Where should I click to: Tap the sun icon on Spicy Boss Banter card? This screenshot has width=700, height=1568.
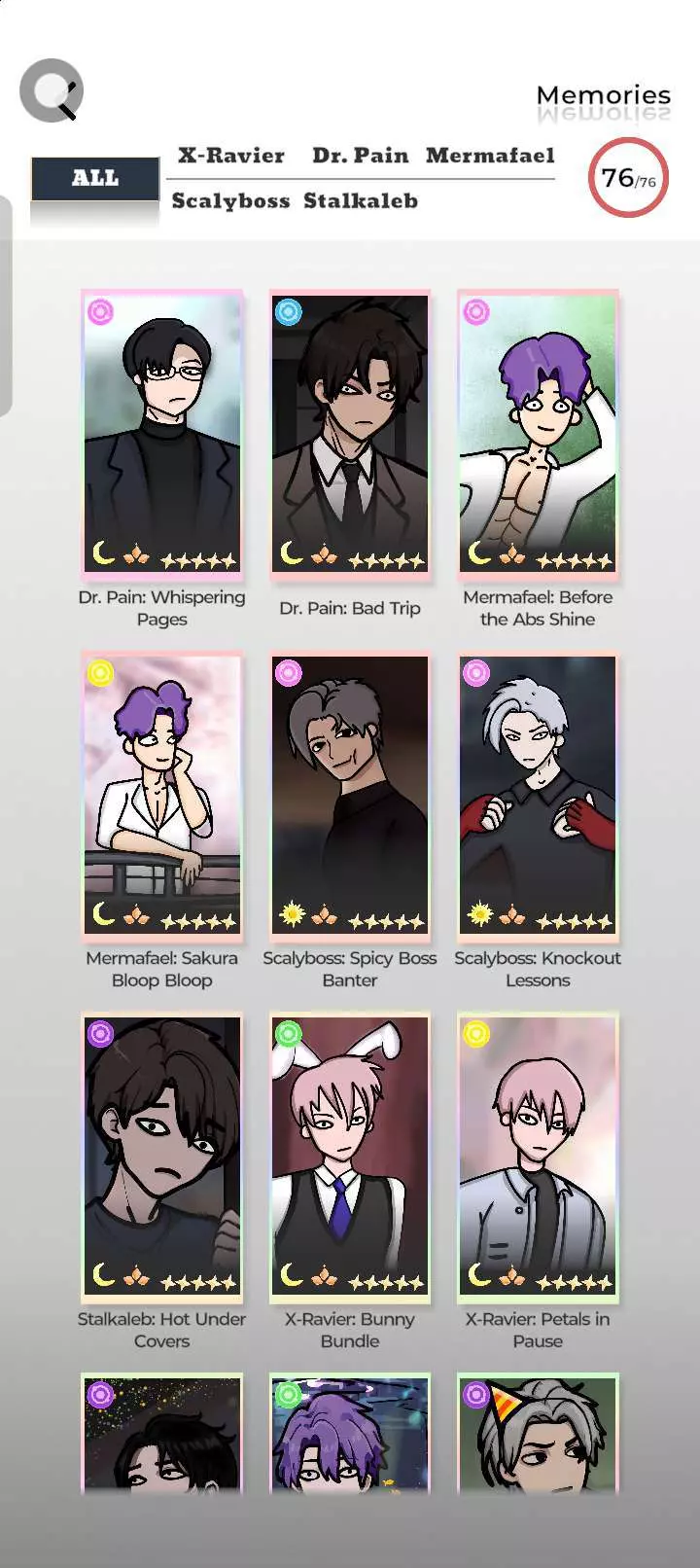pos(292,914)
